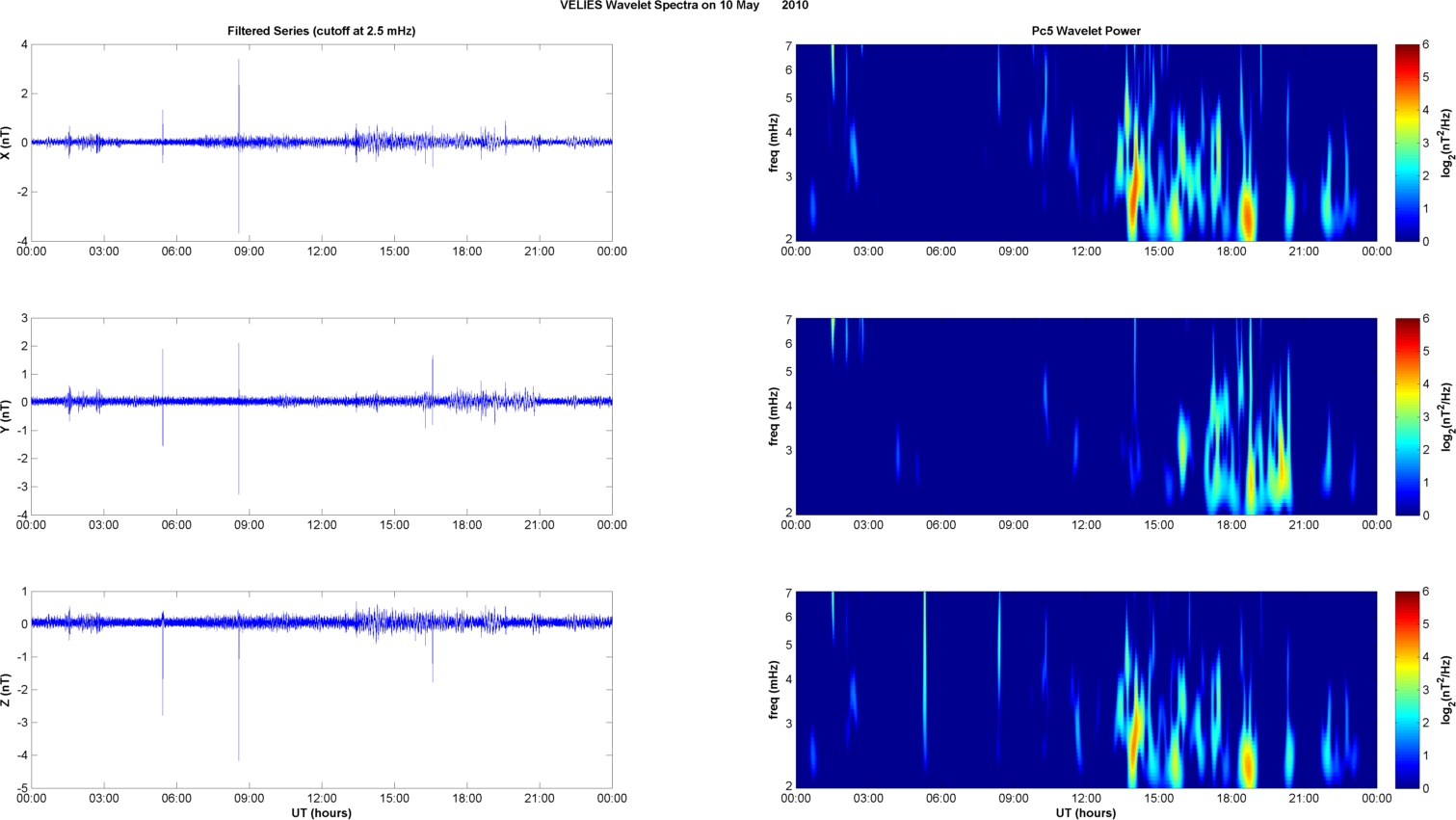Click the '-5' y-tick of the Z series plot
The image size is (1456, 820).
pos(22,788)
